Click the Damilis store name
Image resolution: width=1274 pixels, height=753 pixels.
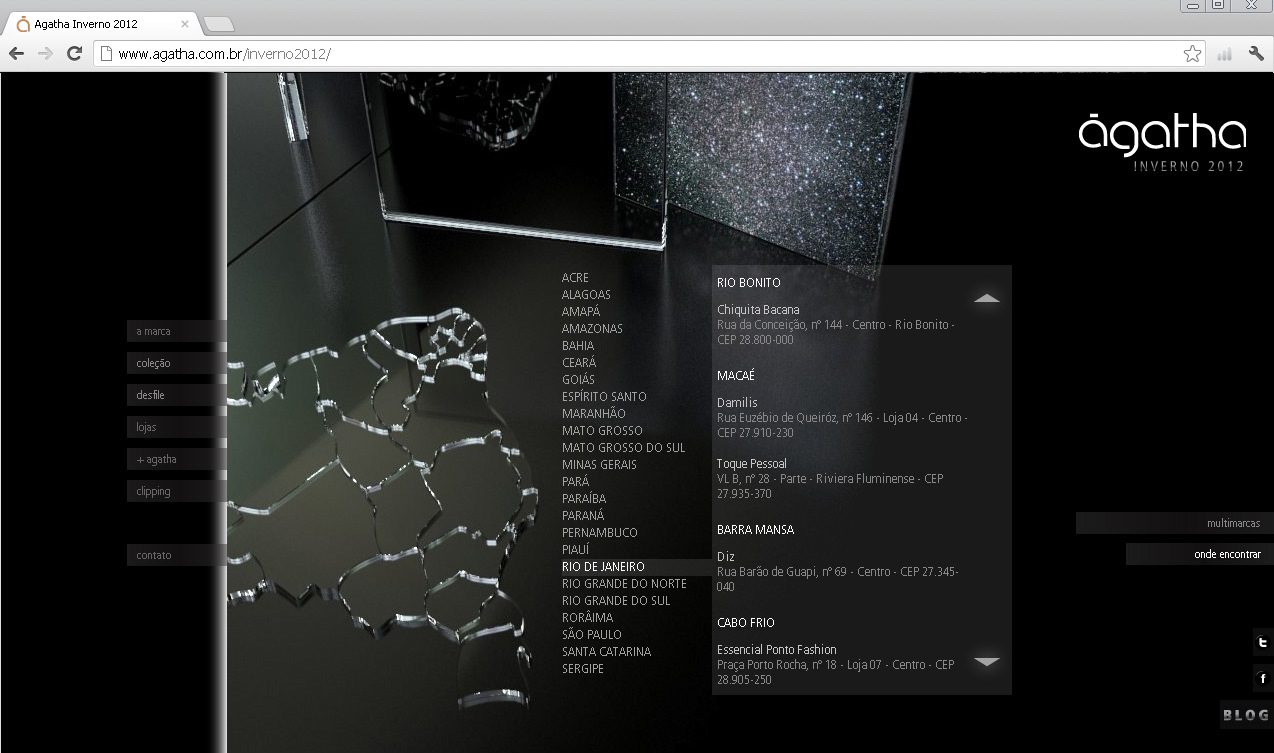point(737,403)
